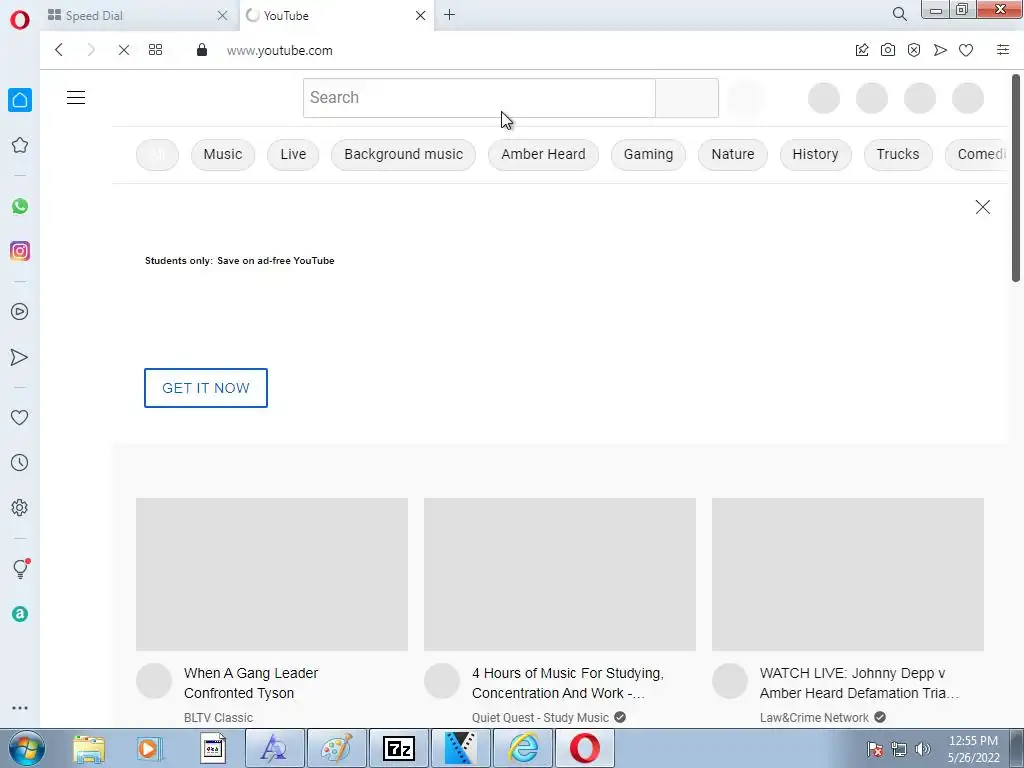Dismiss the student promo banner

click(982, 207)
